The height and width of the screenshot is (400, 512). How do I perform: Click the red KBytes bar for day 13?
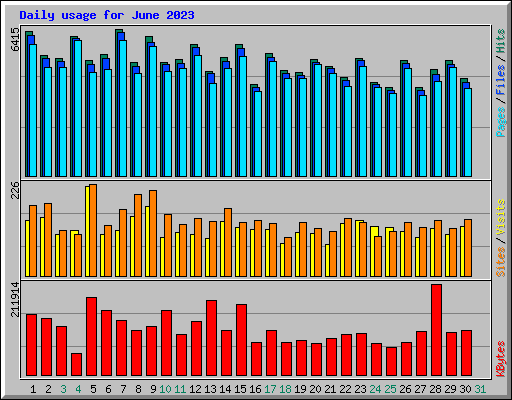tap(211, 338)
